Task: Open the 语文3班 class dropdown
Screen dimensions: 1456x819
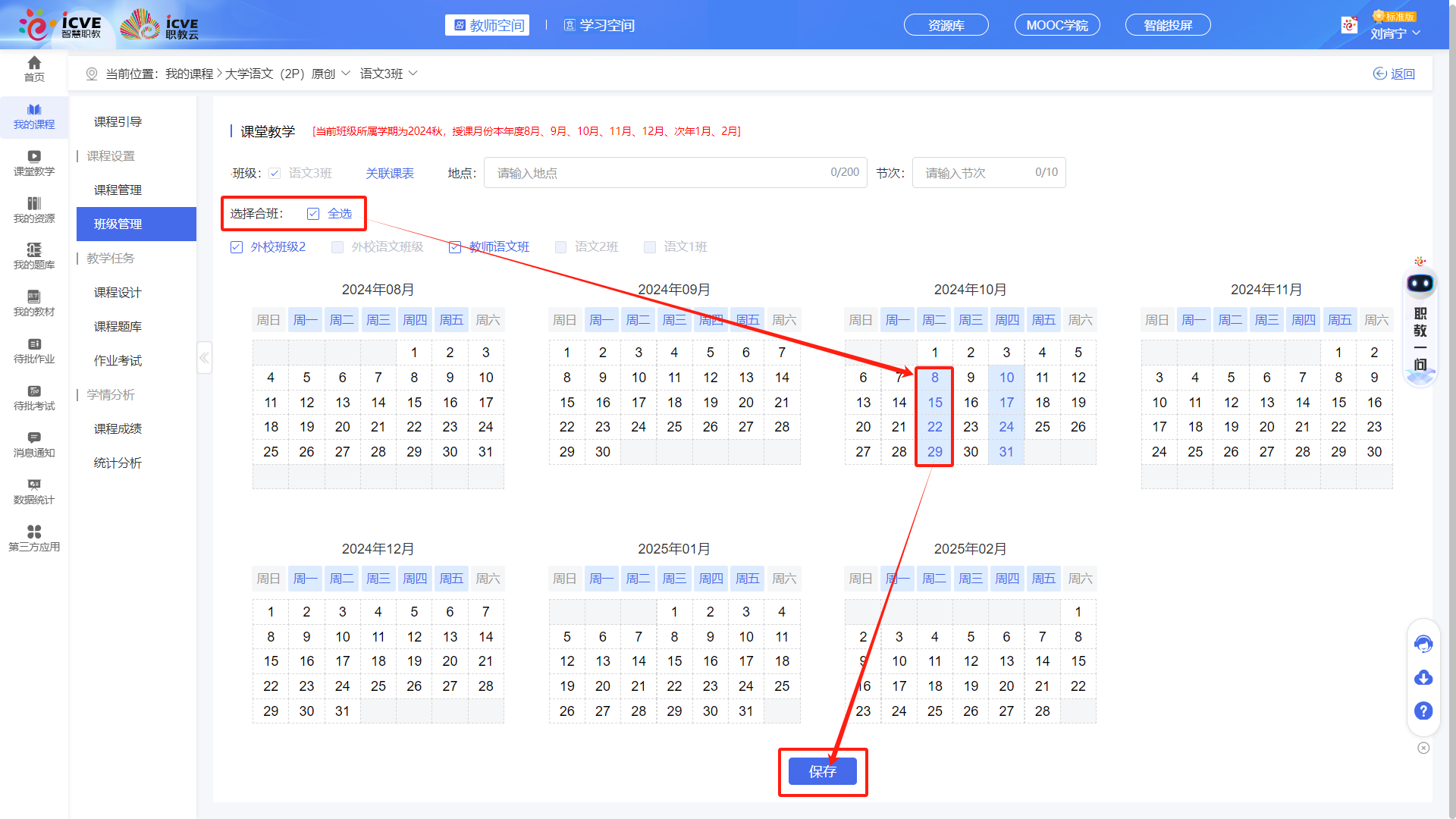Action: click(x=412, y=73)
